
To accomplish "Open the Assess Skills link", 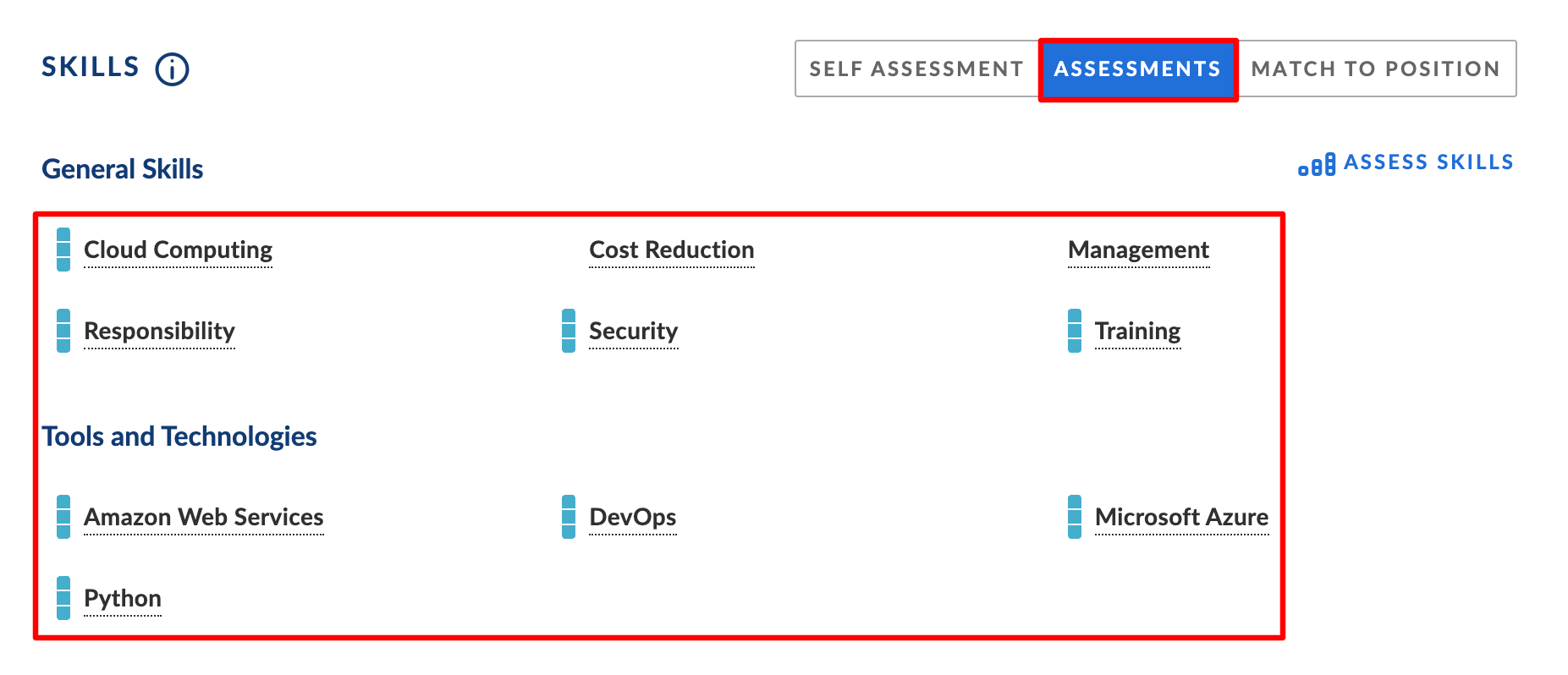I will click(1406, 162).
